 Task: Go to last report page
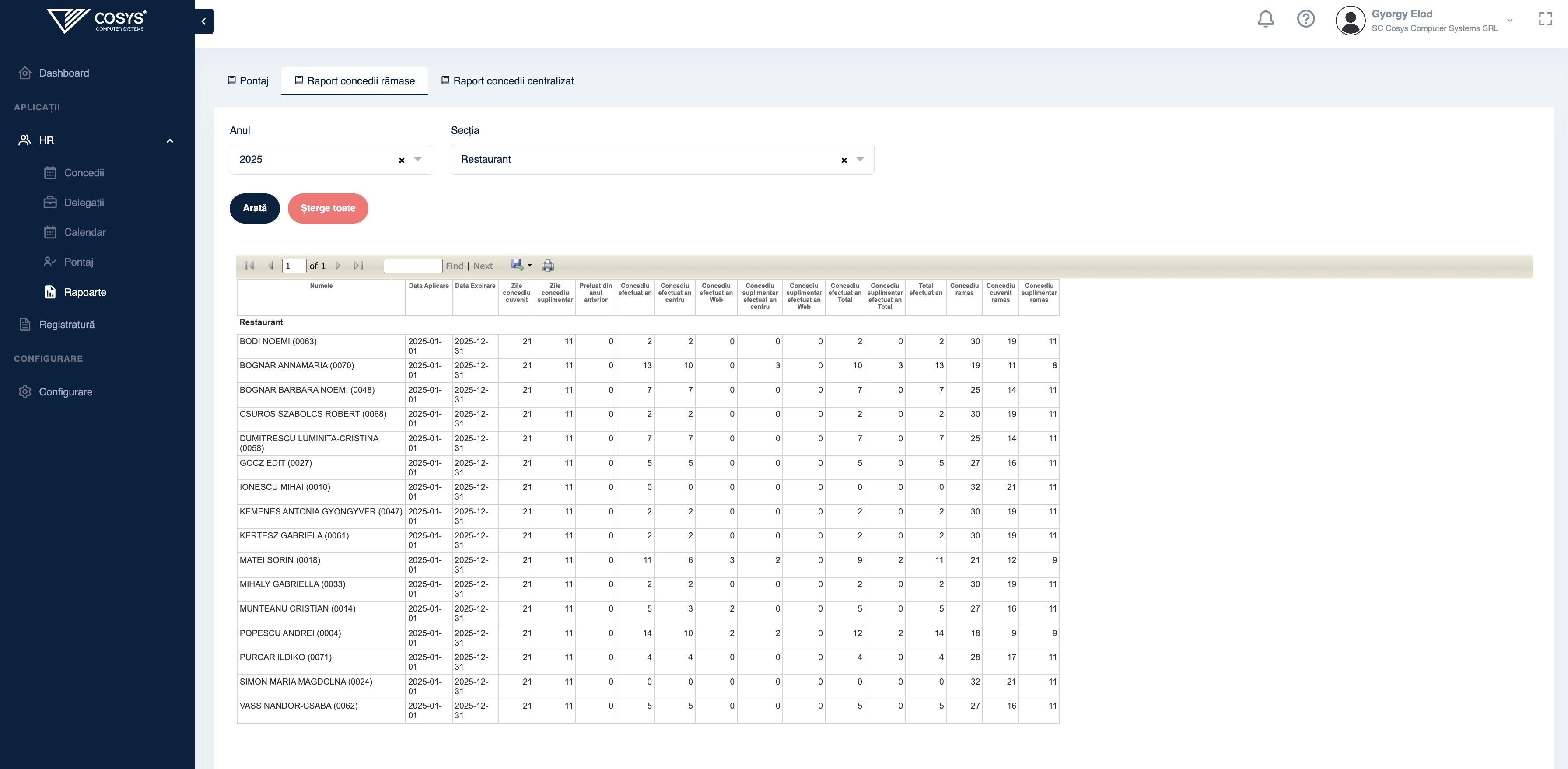358,266
